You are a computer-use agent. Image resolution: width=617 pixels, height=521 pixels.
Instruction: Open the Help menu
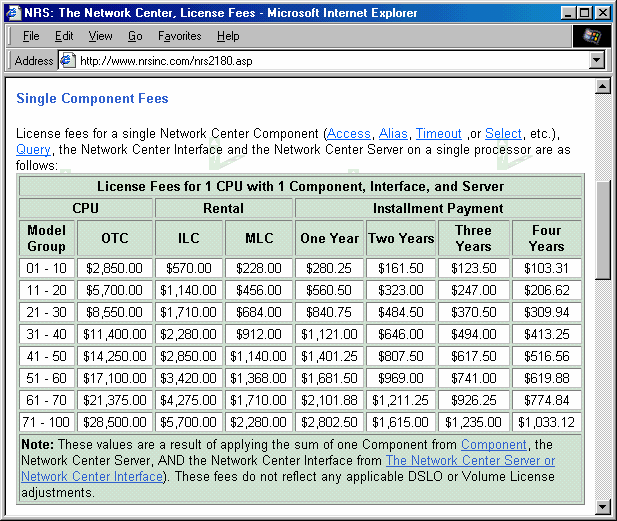click(228, 36)
